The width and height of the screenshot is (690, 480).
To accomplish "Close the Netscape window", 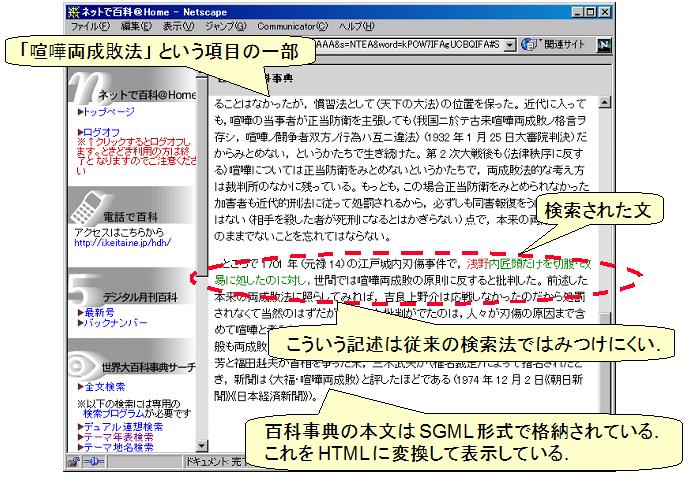I will (x=606, y=12).
